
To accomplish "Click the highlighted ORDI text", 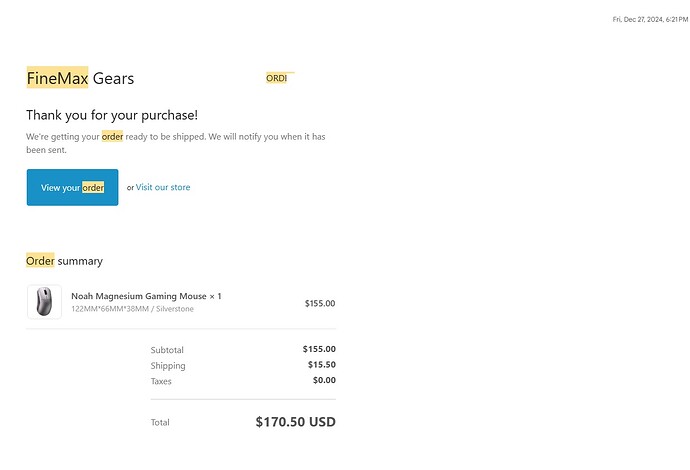I will (276, 78).
